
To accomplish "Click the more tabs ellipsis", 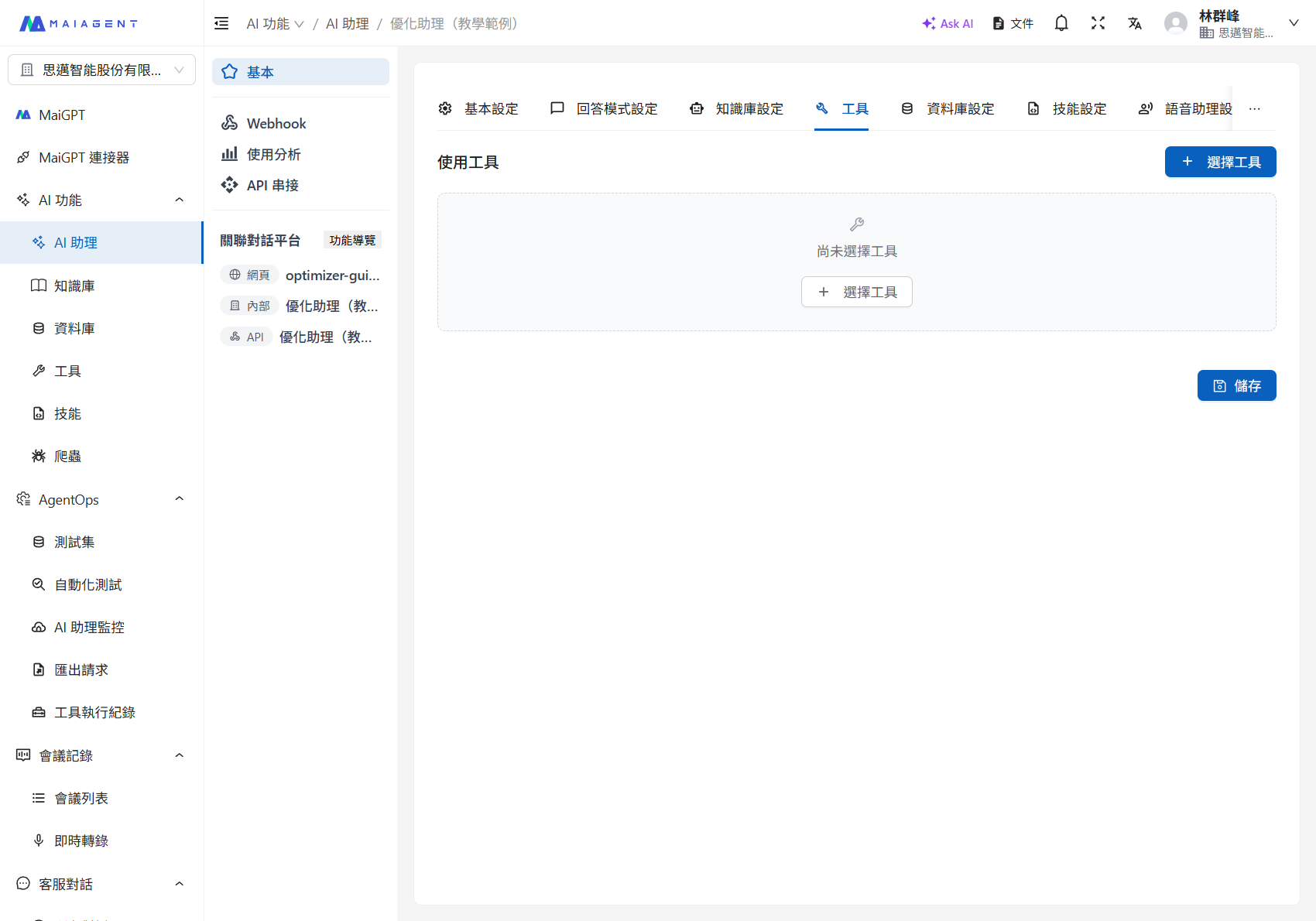I will (x=1254, y=109).
